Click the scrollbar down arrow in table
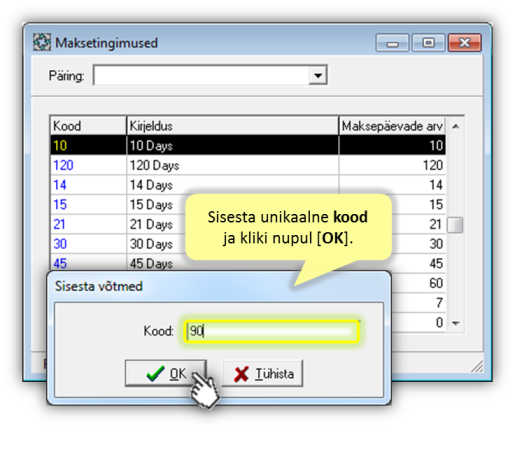Viewport: 515px width, 449px height. (x=456, y=323)
